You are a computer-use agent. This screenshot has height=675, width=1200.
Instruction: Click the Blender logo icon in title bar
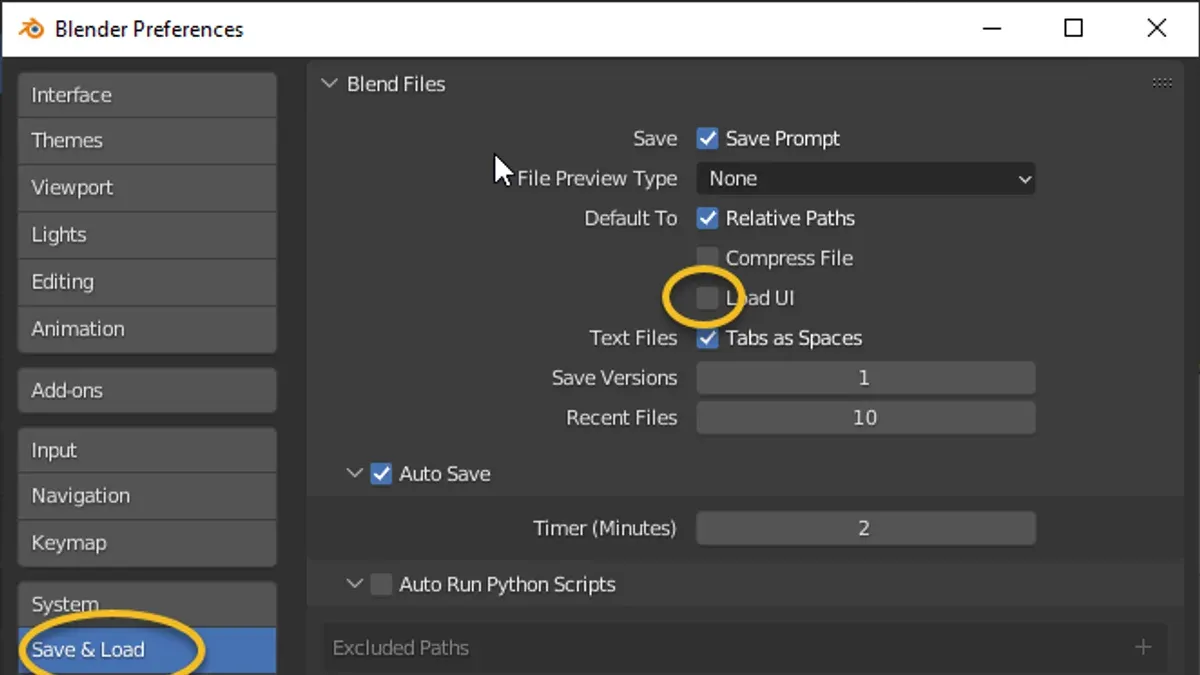[31, 28]
